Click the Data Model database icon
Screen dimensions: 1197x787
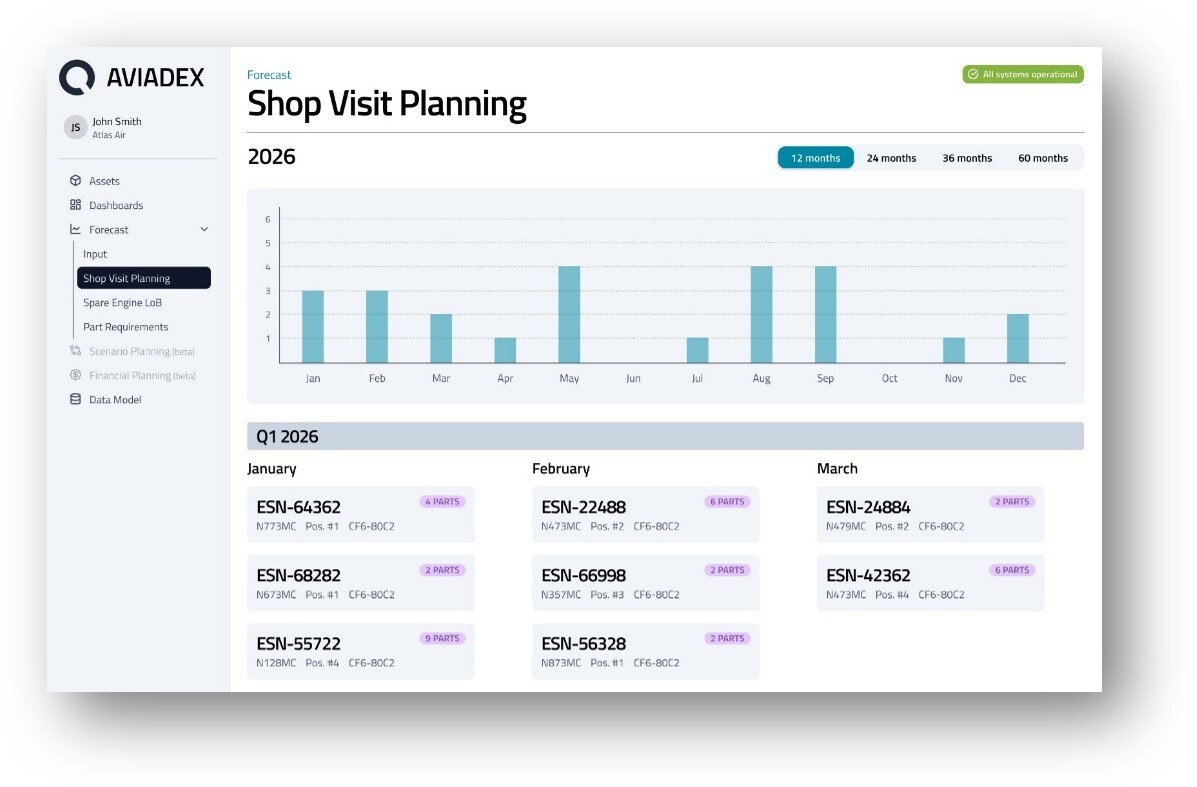tap(75, 400)
